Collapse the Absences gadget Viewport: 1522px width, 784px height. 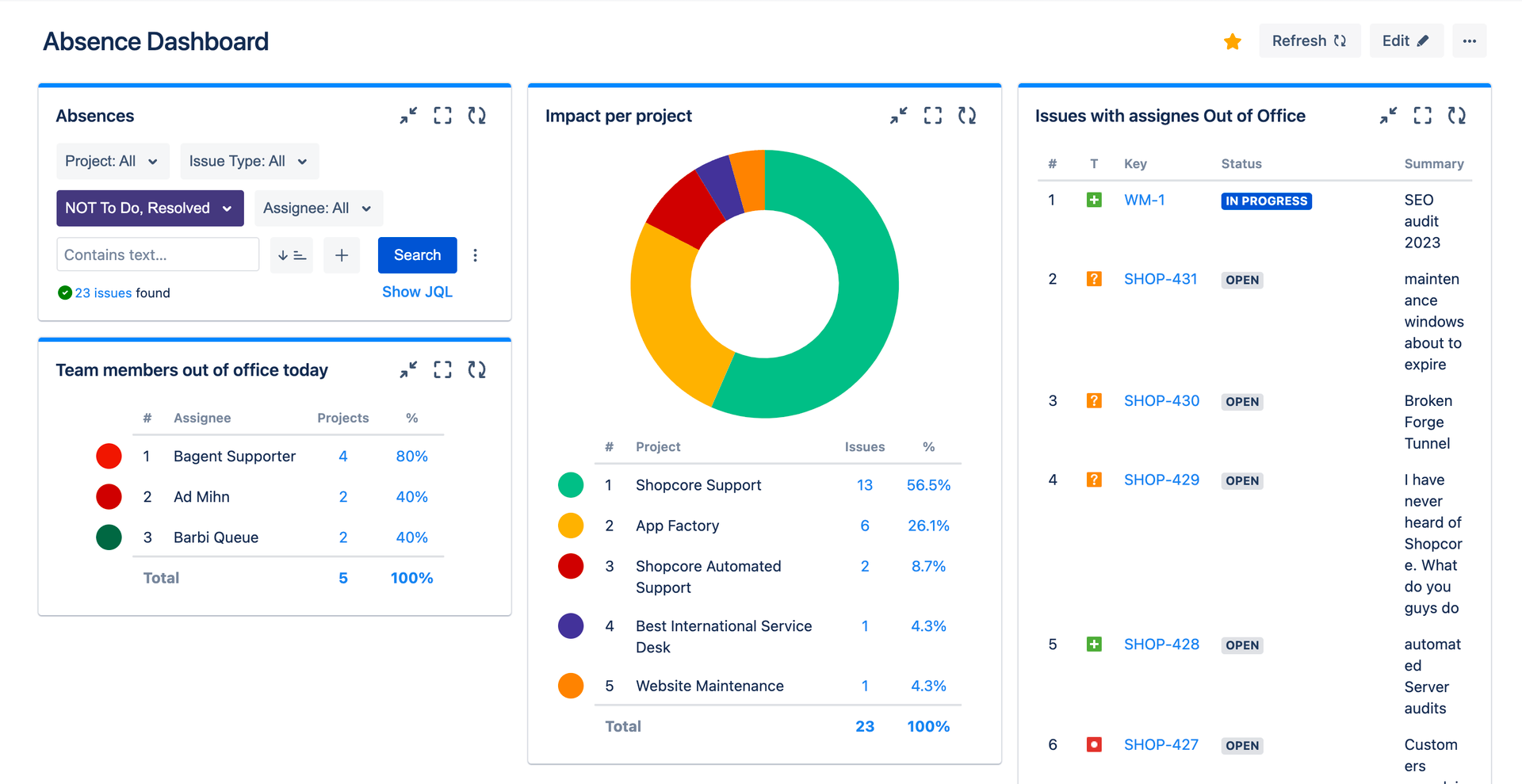(x=408, y=115)
